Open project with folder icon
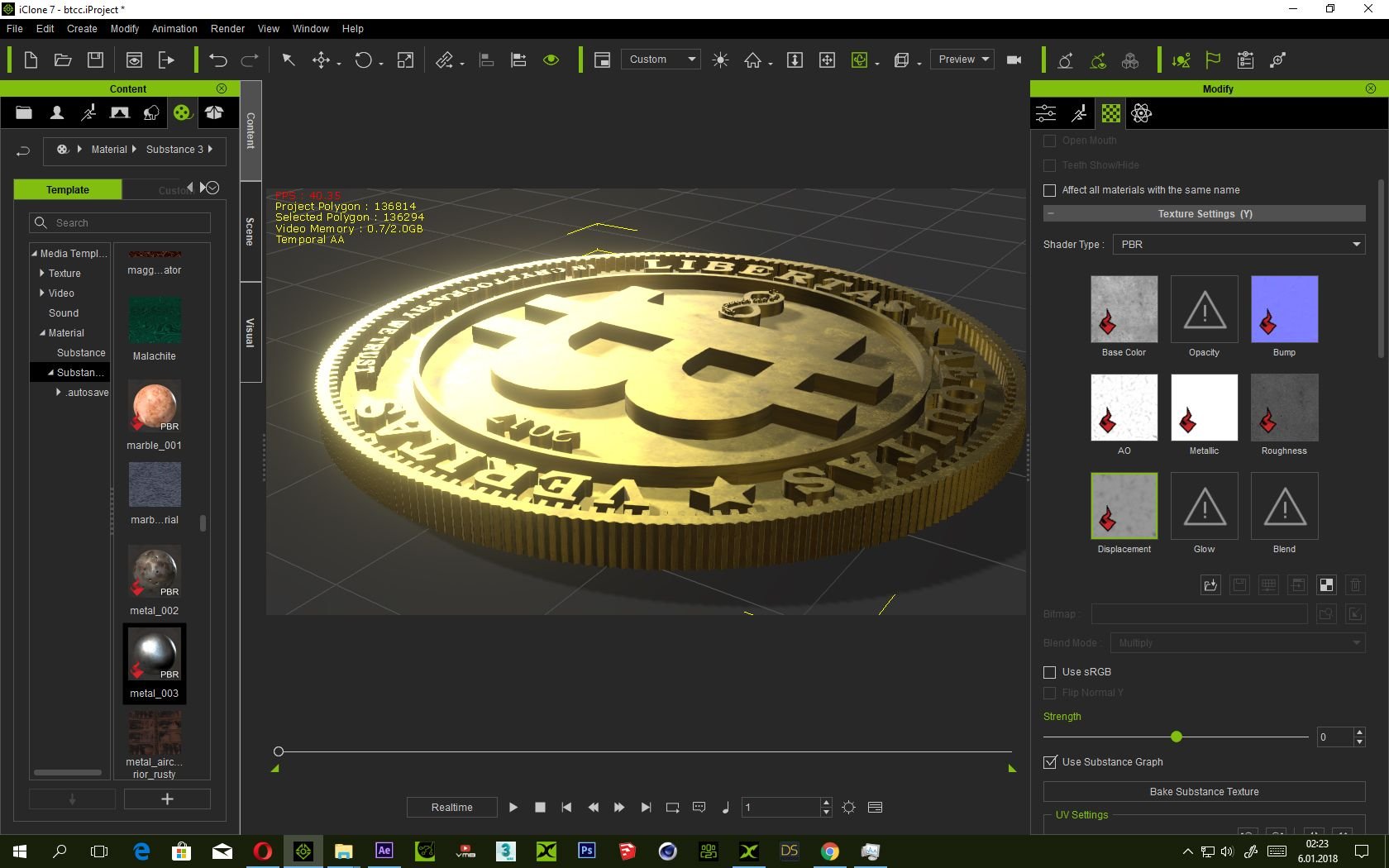Screen dimensions: 1389x868 click(63, 60)
